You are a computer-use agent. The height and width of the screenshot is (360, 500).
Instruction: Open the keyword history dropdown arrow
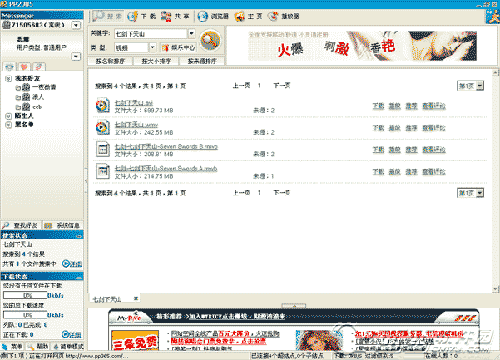[191, 33]
